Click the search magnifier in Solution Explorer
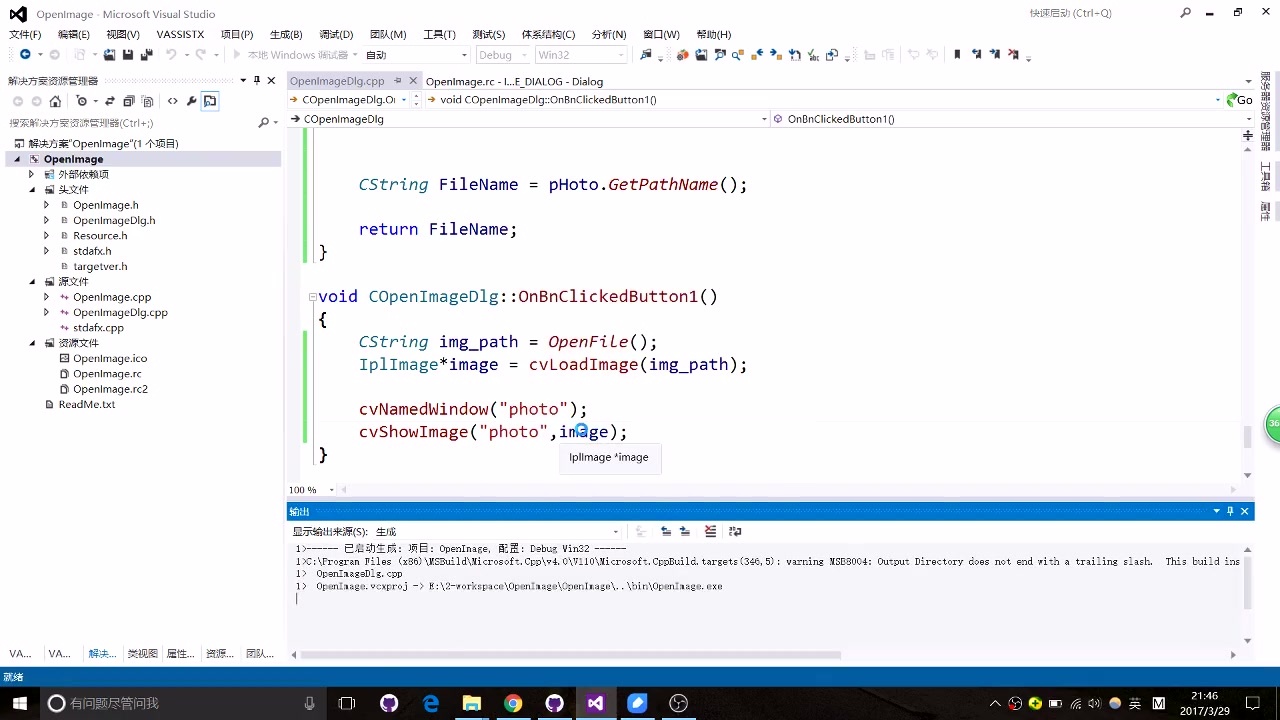This screenshot has width=1280, height=720. click(x=264, y=122)
